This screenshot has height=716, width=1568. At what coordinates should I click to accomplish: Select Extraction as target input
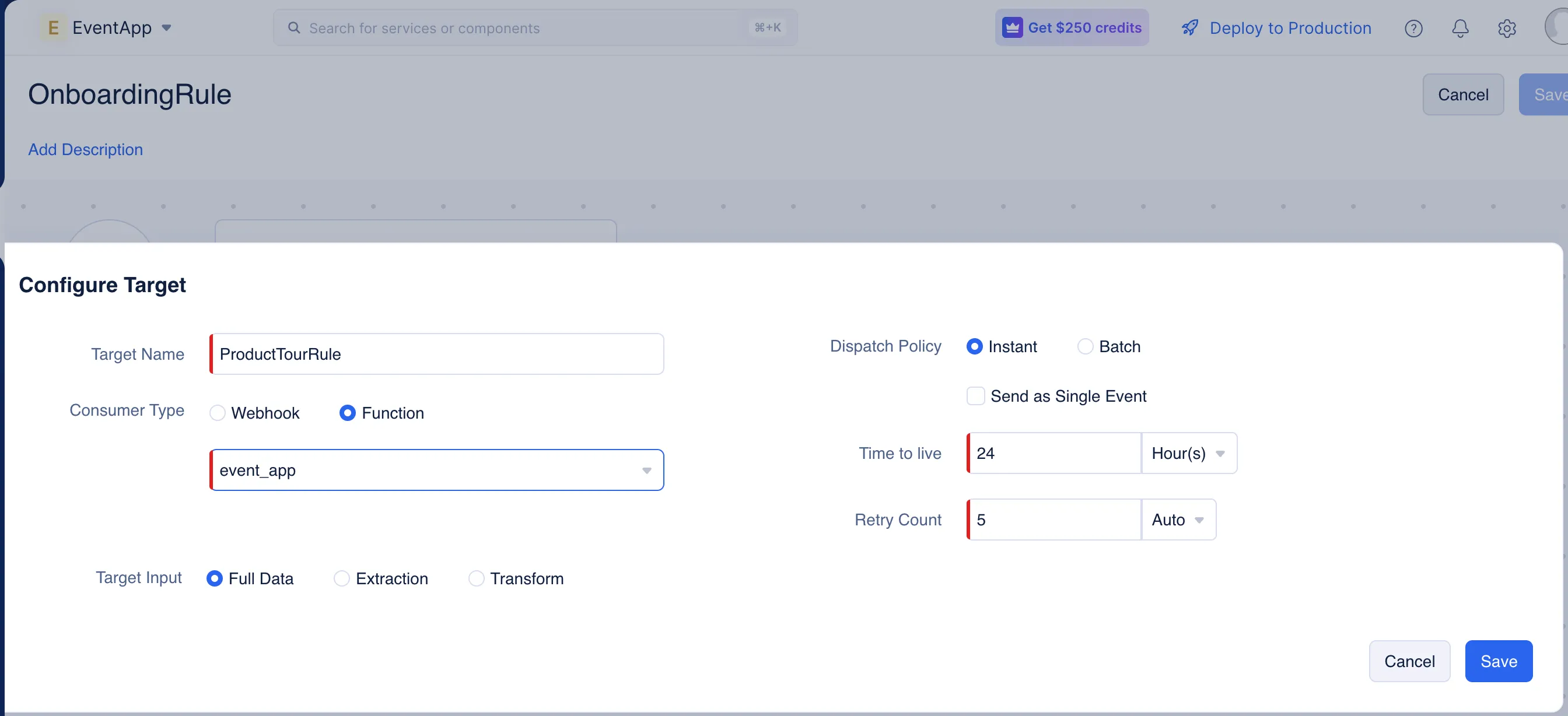(x=342, y=578)
